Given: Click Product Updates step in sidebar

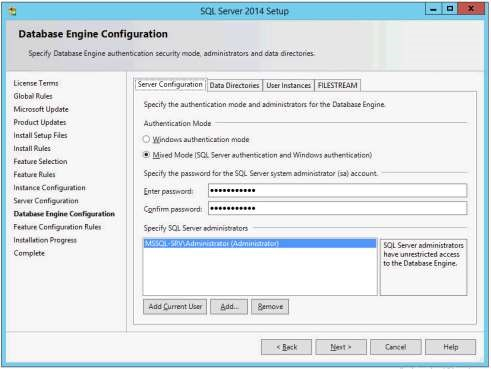Looking at the screenshot, I should tap(40, 122).
